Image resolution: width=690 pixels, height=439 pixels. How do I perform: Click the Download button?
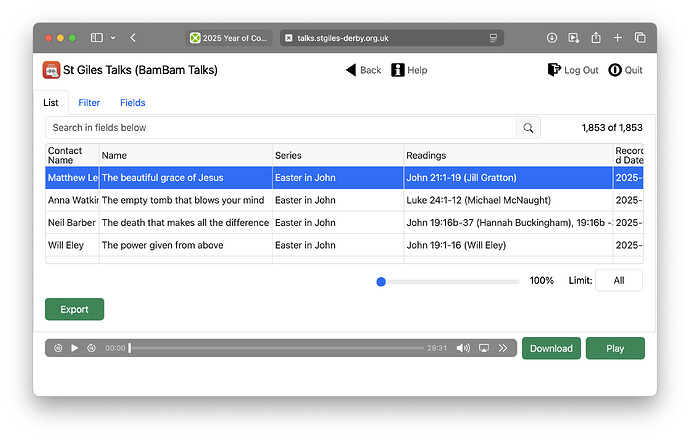(x=551, y=348)
